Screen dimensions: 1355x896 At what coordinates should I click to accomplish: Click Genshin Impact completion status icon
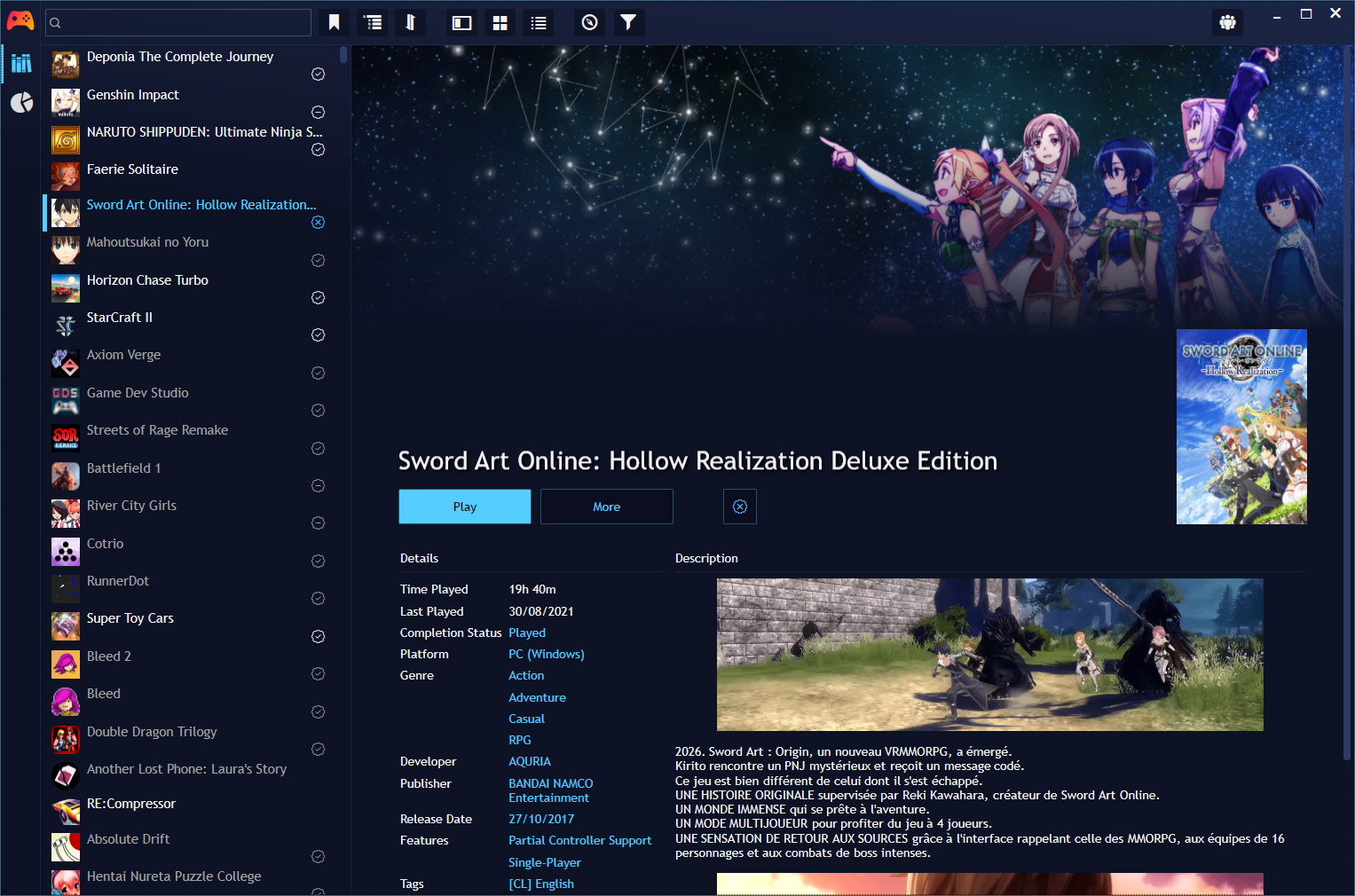(318, 112)
